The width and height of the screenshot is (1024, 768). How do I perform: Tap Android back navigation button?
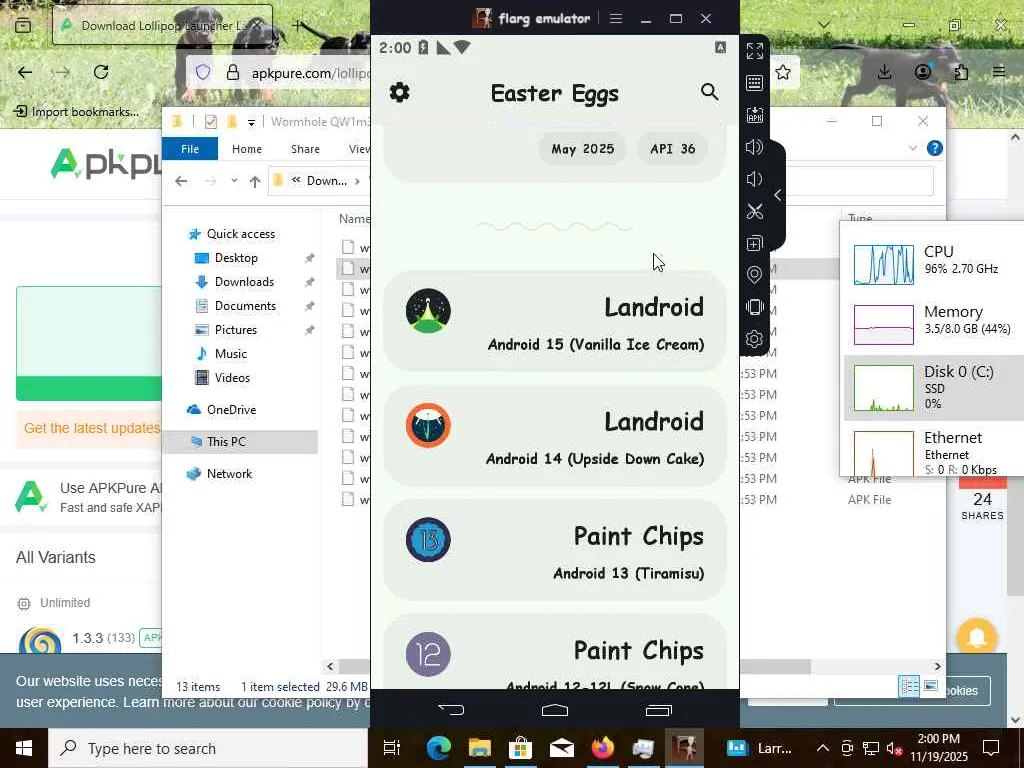451,709
